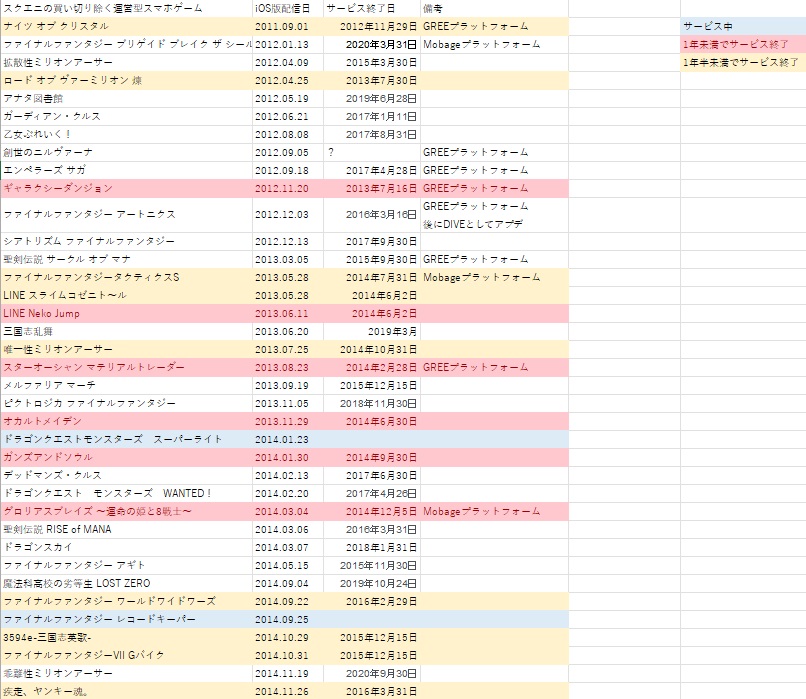Viewport: 806px width, 699px height.
Task: Select cell "ピクトロジカ ファイナルファンタジー"
Action: pos(126,403)
